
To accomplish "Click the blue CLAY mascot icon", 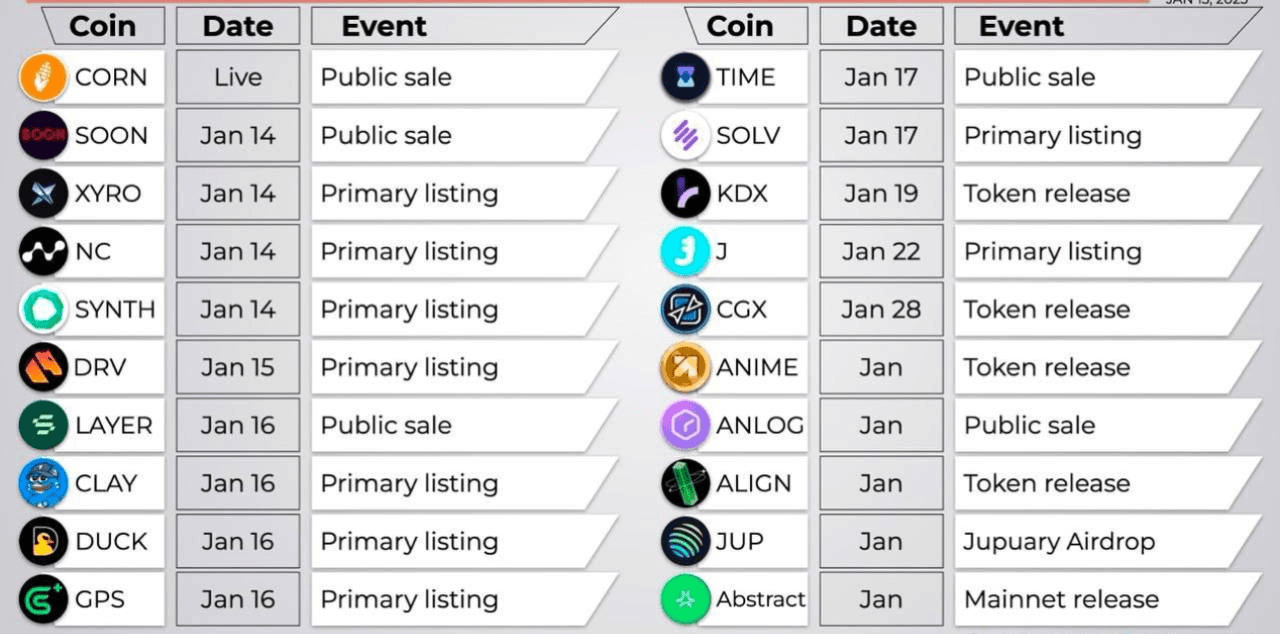I will (x=43, y=483).
